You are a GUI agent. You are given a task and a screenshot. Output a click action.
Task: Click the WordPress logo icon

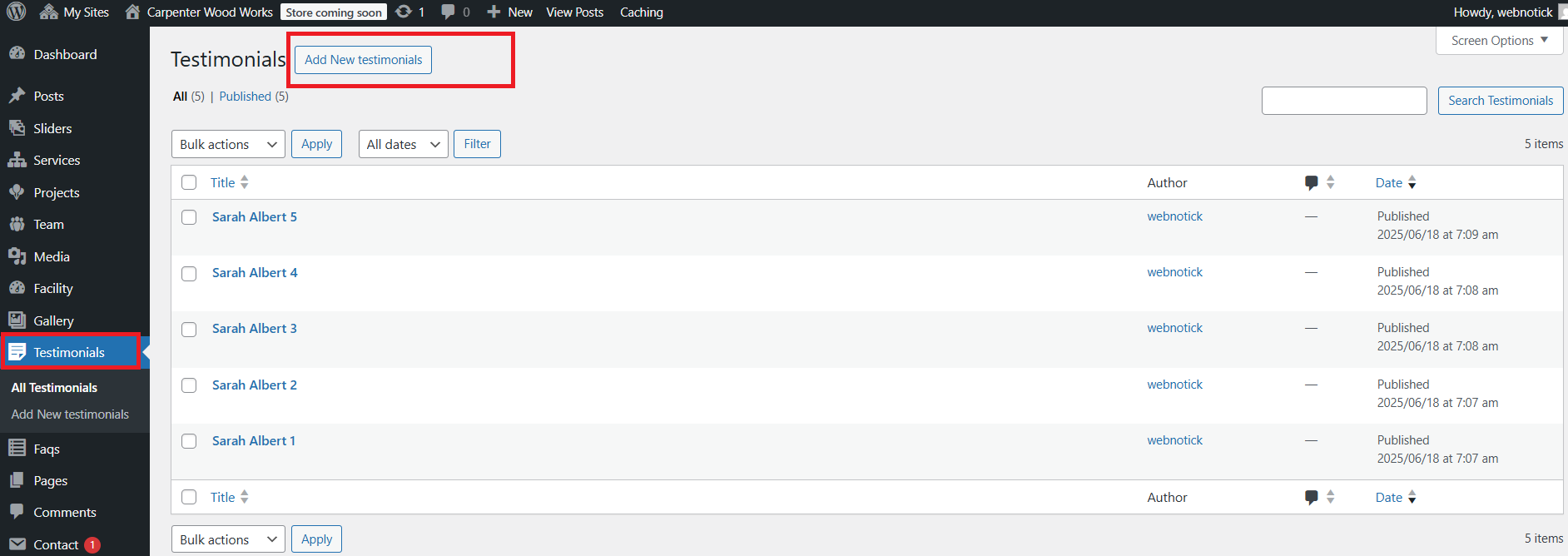(x=17, y=12)
